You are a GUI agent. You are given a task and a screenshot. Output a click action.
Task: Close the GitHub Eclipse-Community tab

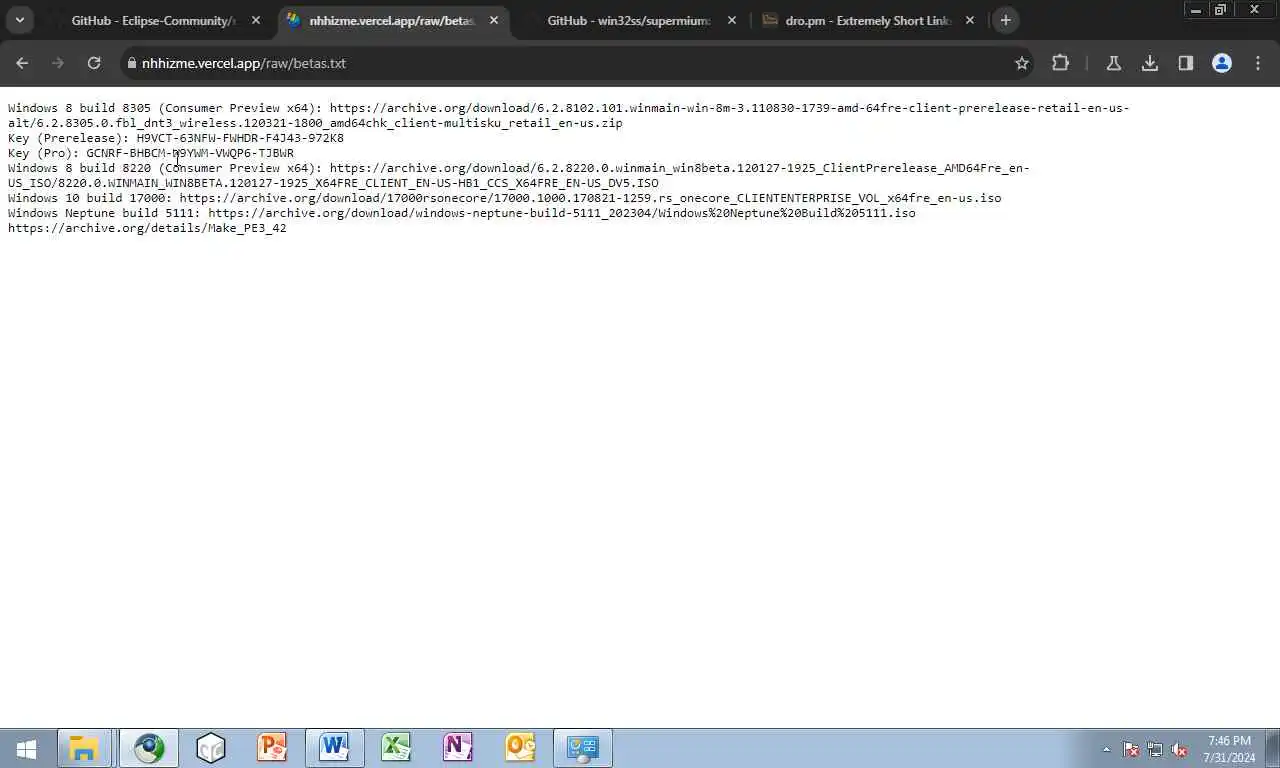coord(256,20)
